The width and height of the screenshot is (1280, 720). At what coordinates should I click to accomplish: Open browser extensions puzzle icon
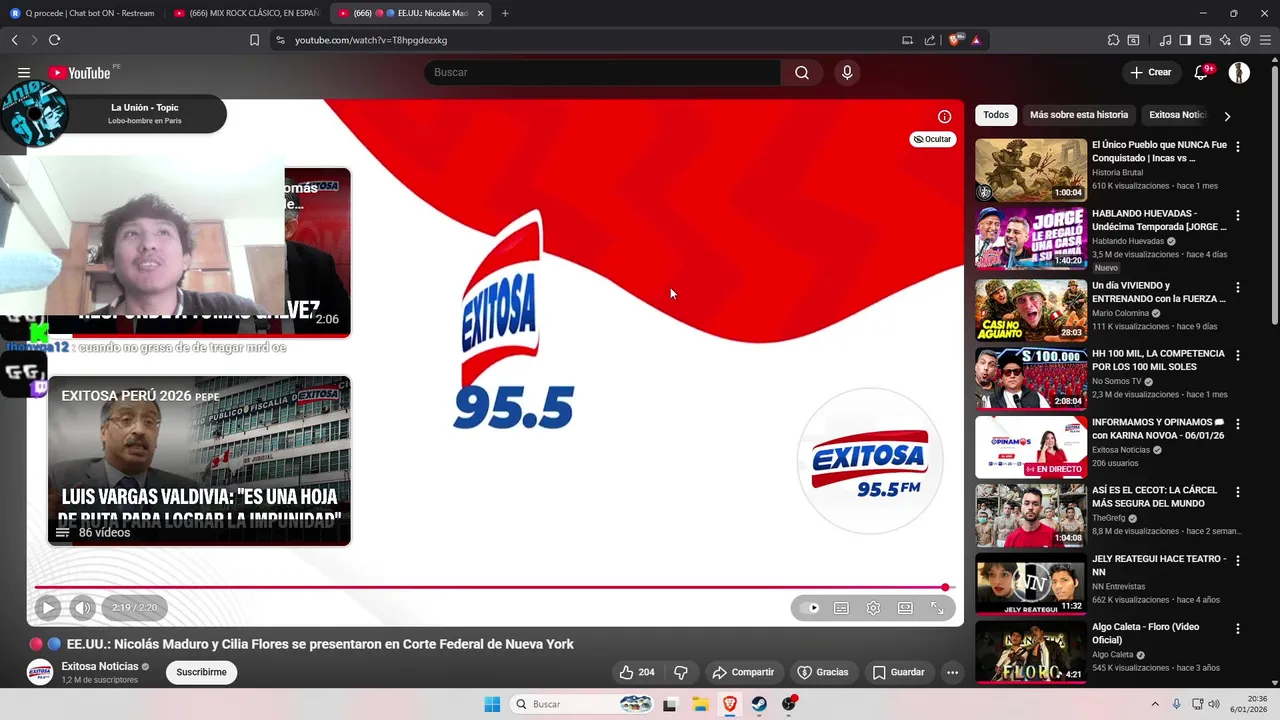1113,40
